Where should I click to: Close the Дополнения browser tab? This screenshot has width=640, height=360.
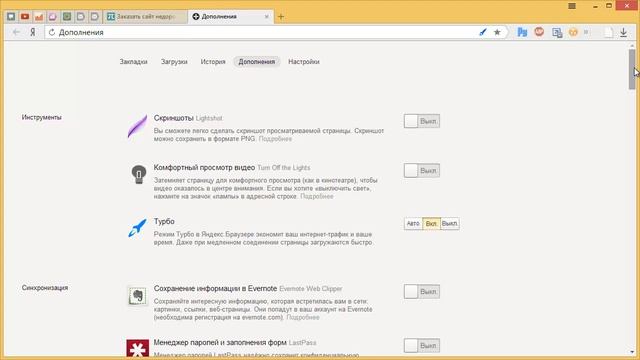(267, 17)
